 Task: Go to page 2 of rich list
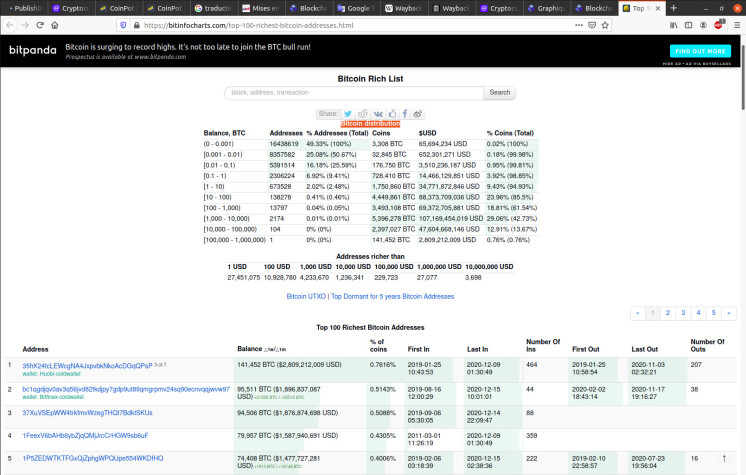click(668, 313)
